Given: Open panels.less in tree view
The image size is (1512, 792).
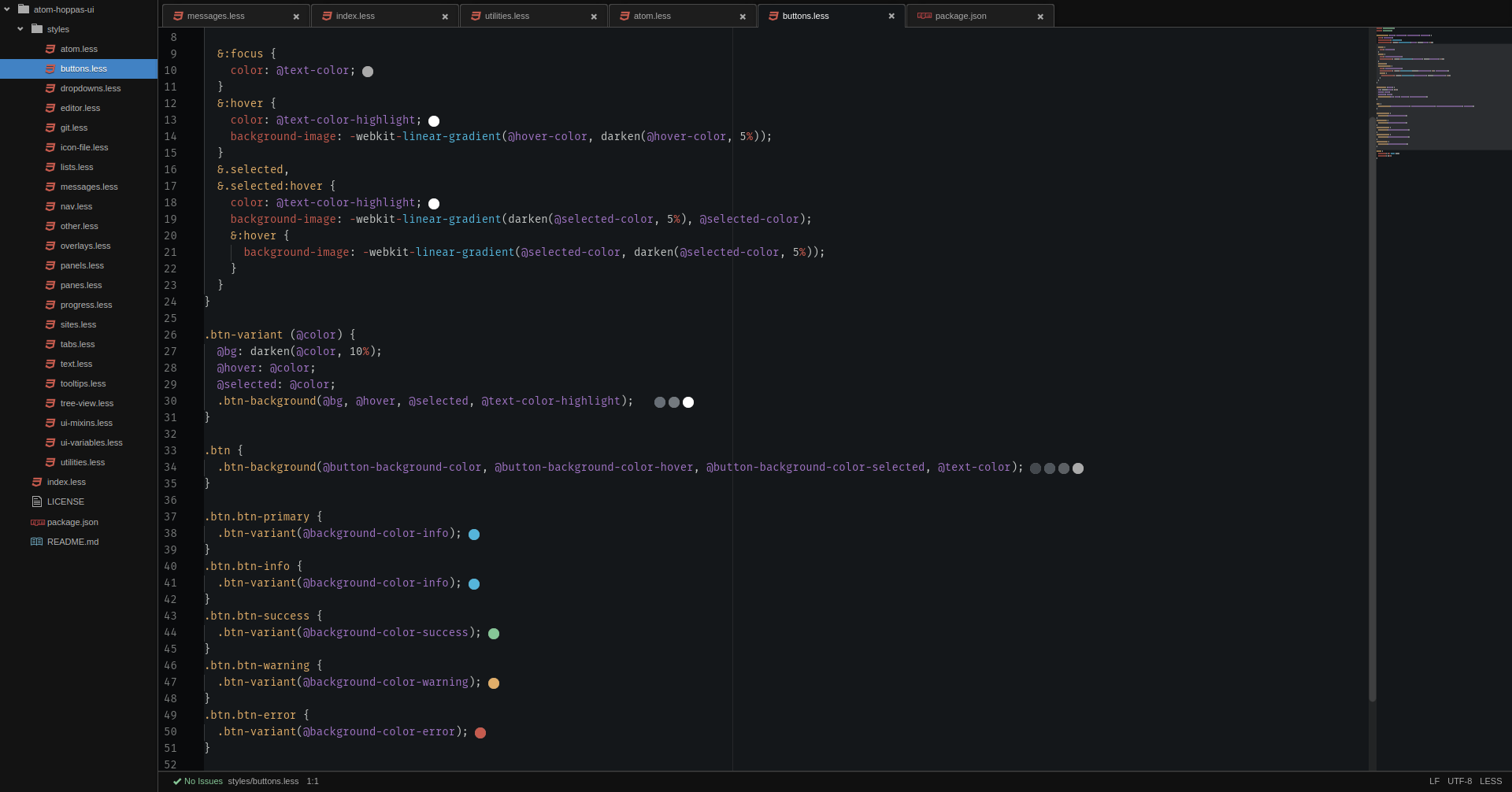Looking at the screenshot, I should click(x=79, y=265).
